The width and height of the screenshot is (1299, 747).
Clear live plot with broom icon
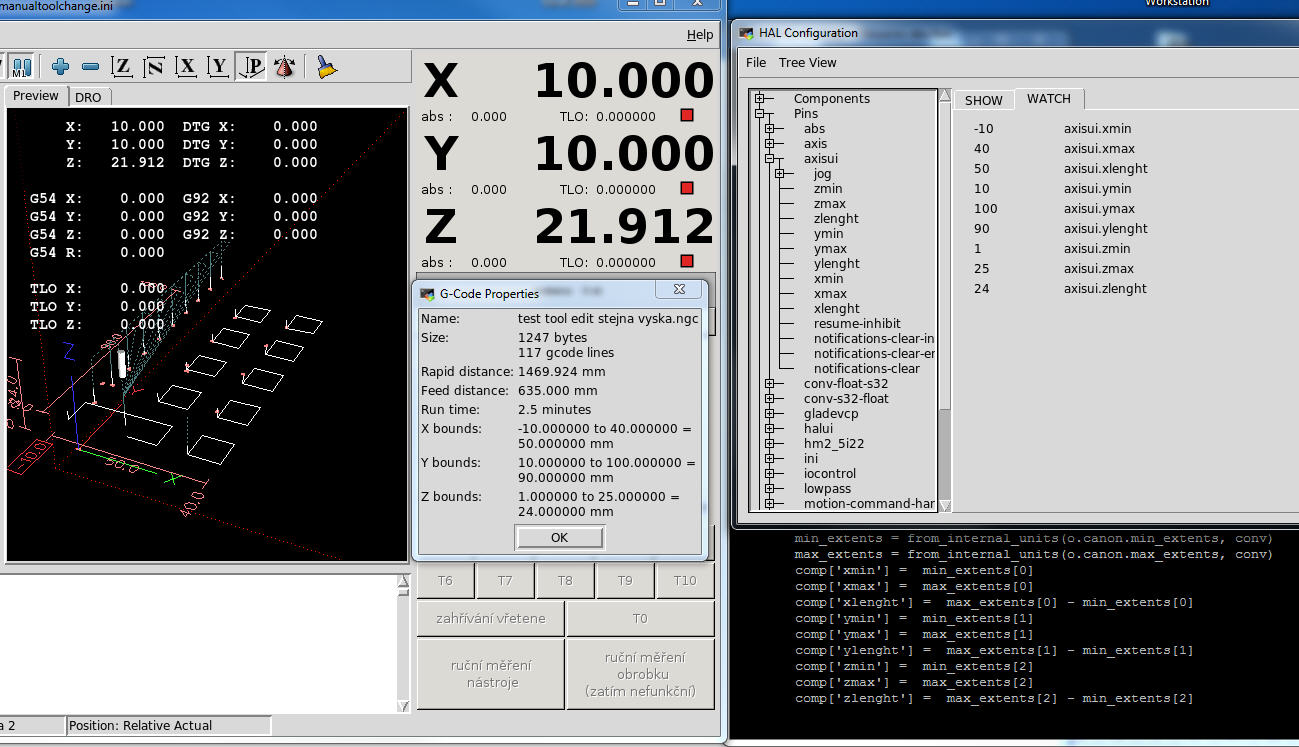326,67
